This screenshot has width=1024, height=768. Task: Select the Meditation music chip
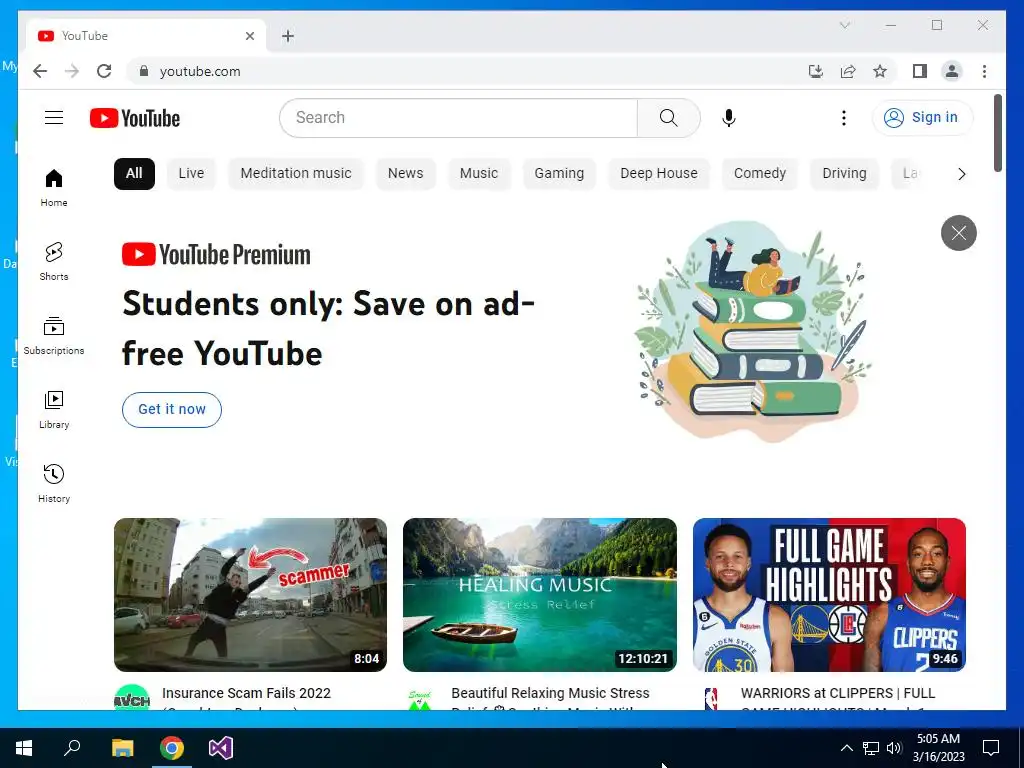(x=295, y=174)
